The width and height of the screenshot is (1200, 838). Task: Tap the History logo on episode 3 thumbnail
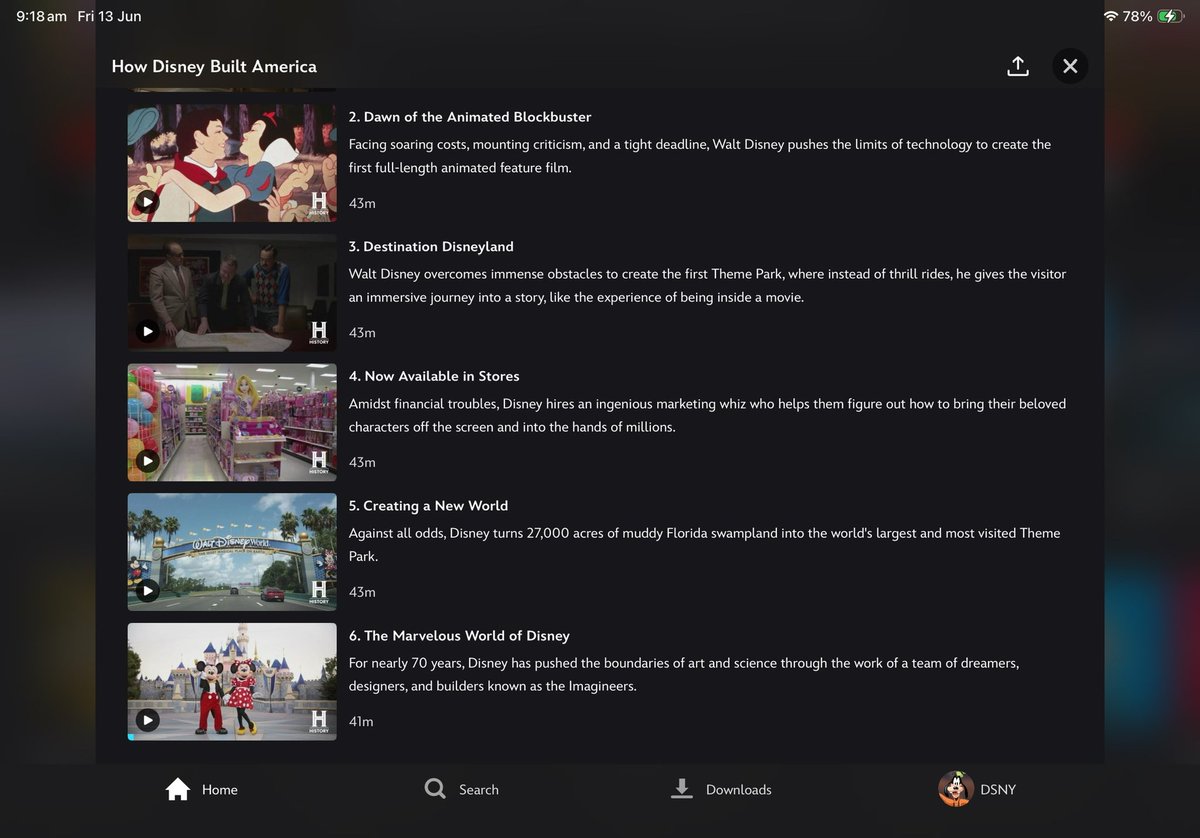tap(319, 332)
